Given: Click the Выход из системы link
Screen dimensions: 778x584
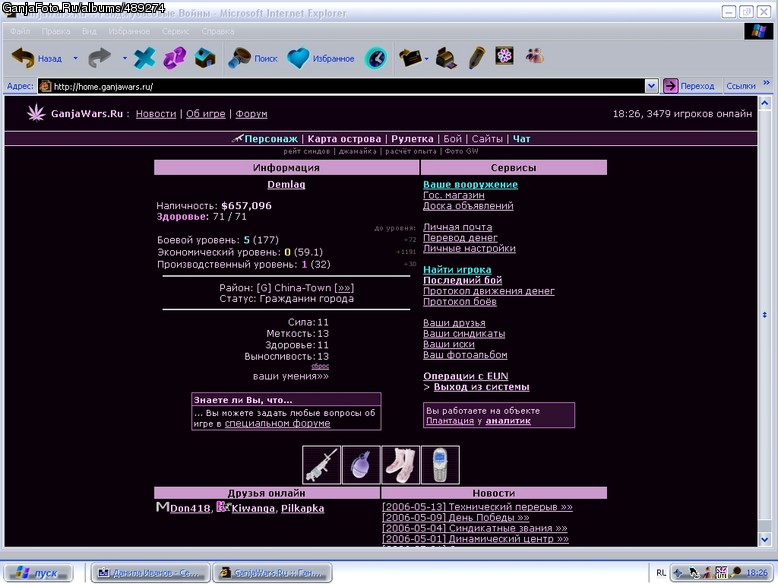Looking at the screenshot, I should click(x=481, y=387).
